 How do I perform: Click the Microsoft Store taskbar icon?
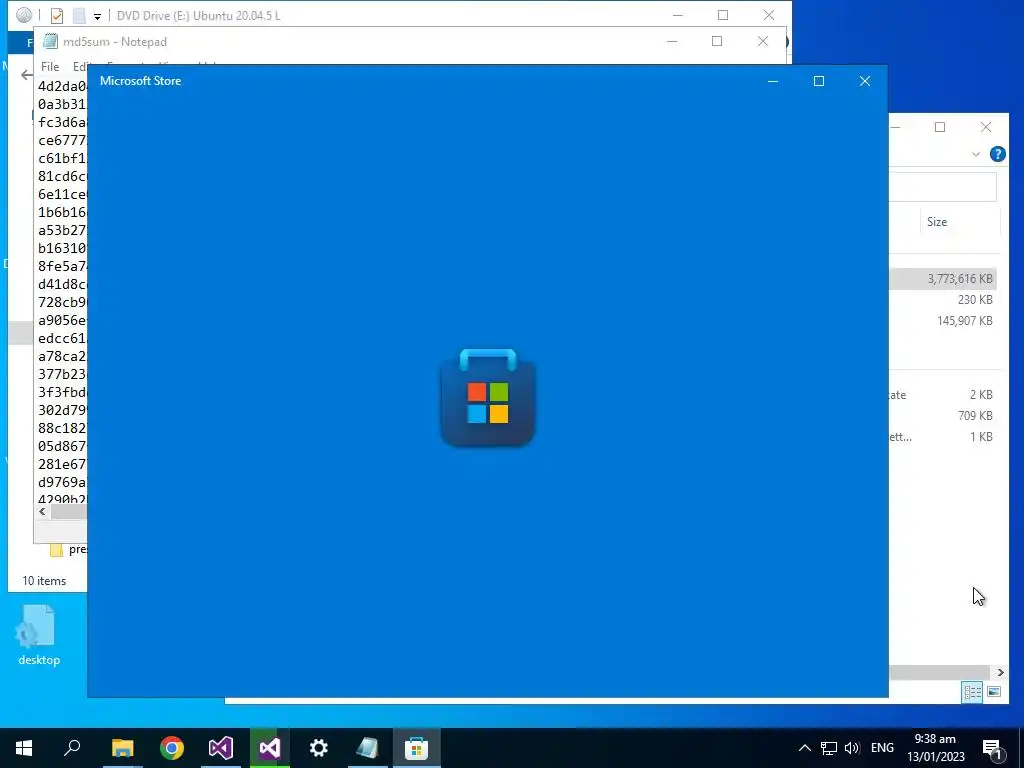click(417, 748)
